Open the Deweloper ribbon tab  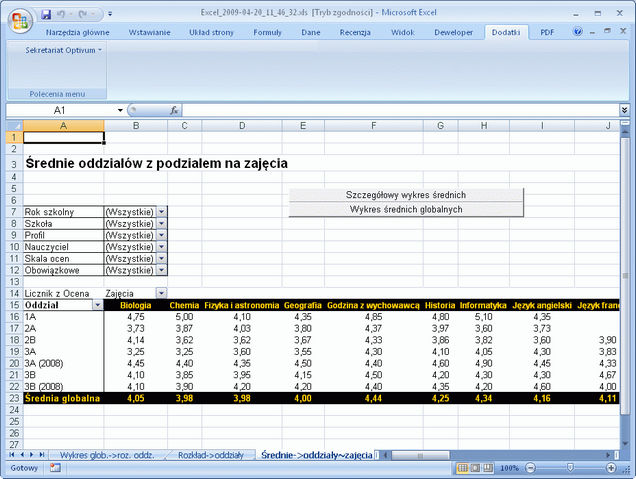453,32
